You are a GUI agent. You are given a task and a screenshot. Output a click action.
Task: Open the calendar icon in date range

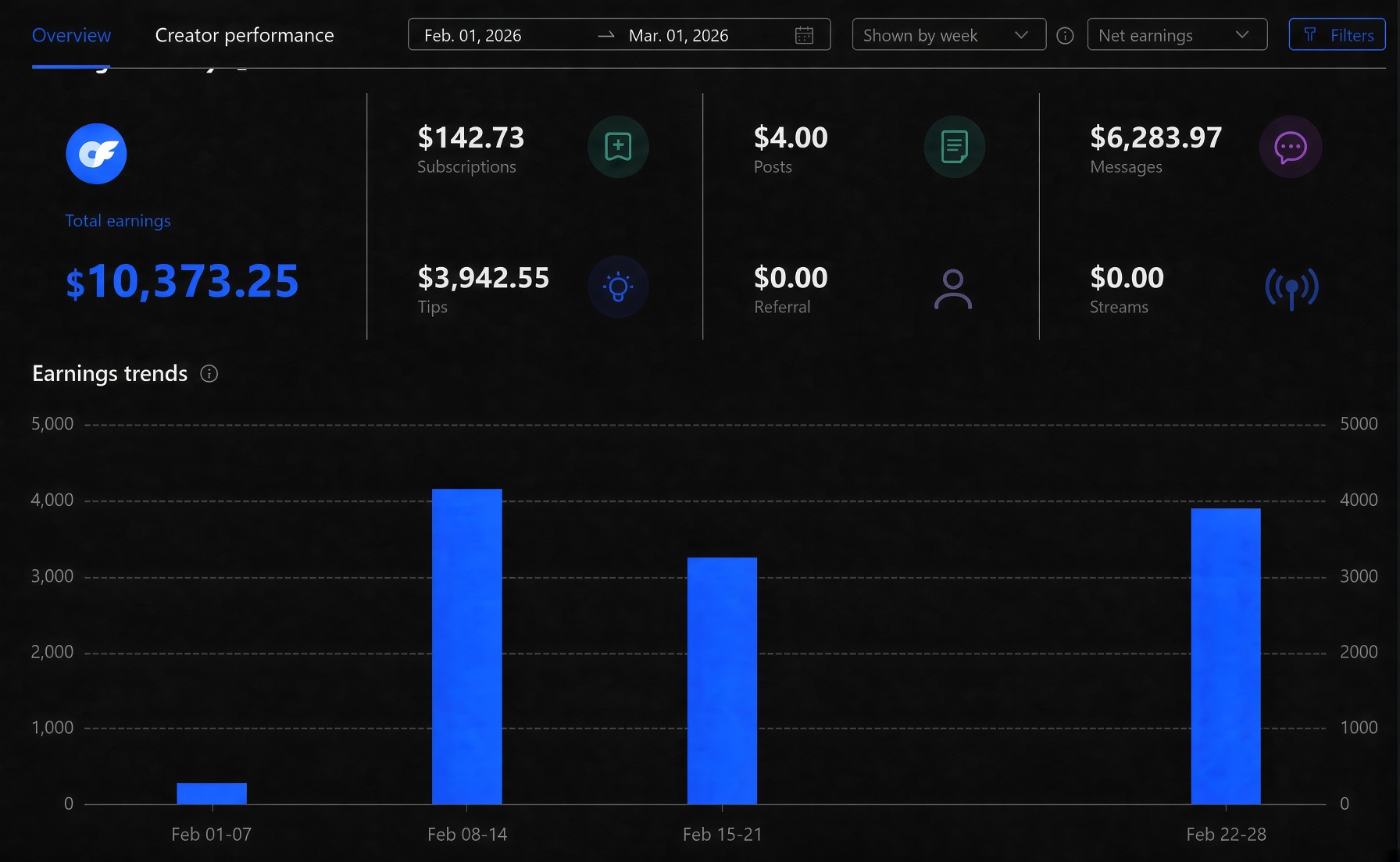[x=804, y=35]
